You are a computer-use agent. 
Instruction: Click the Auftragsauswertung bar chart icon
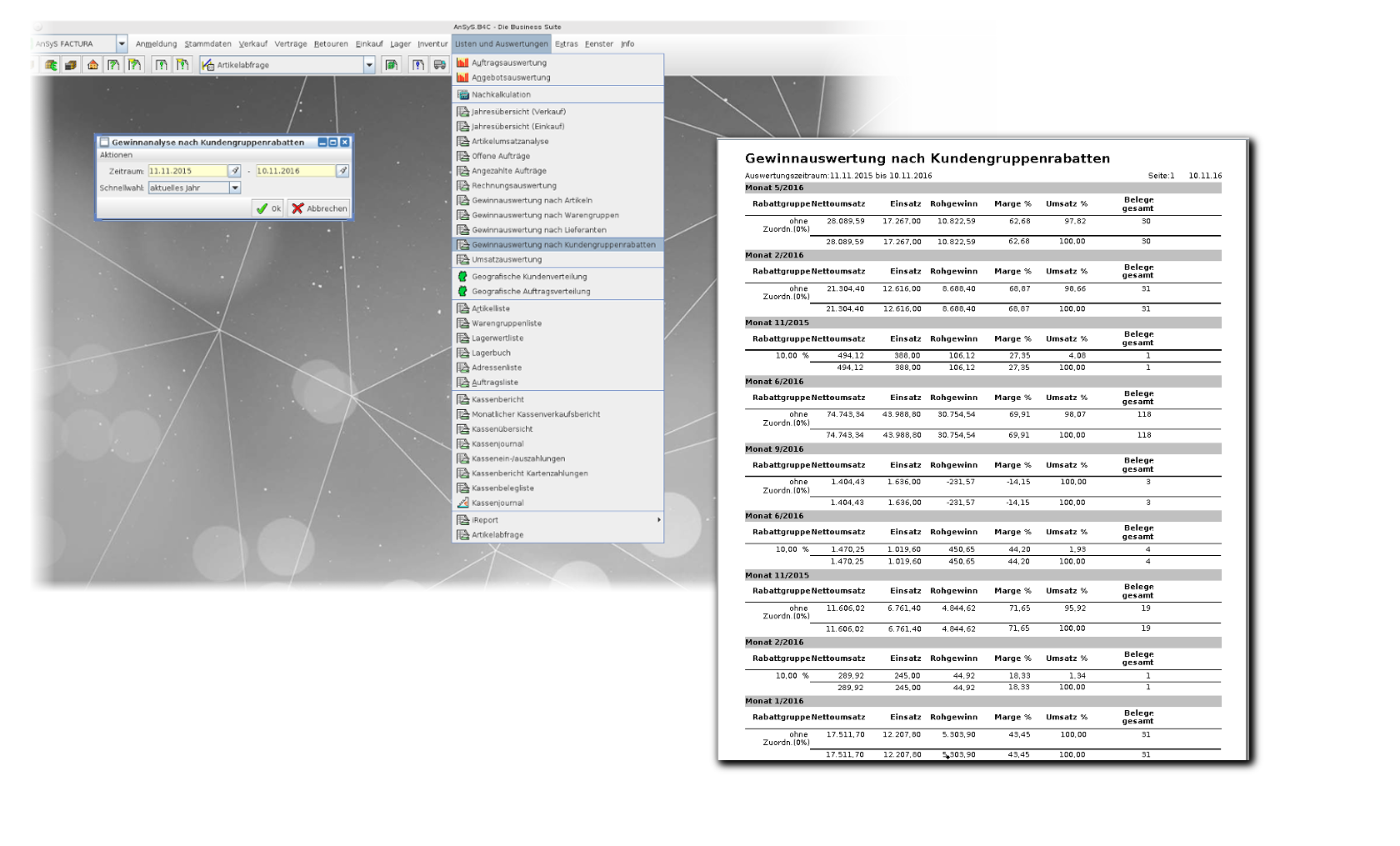point(463,63)
